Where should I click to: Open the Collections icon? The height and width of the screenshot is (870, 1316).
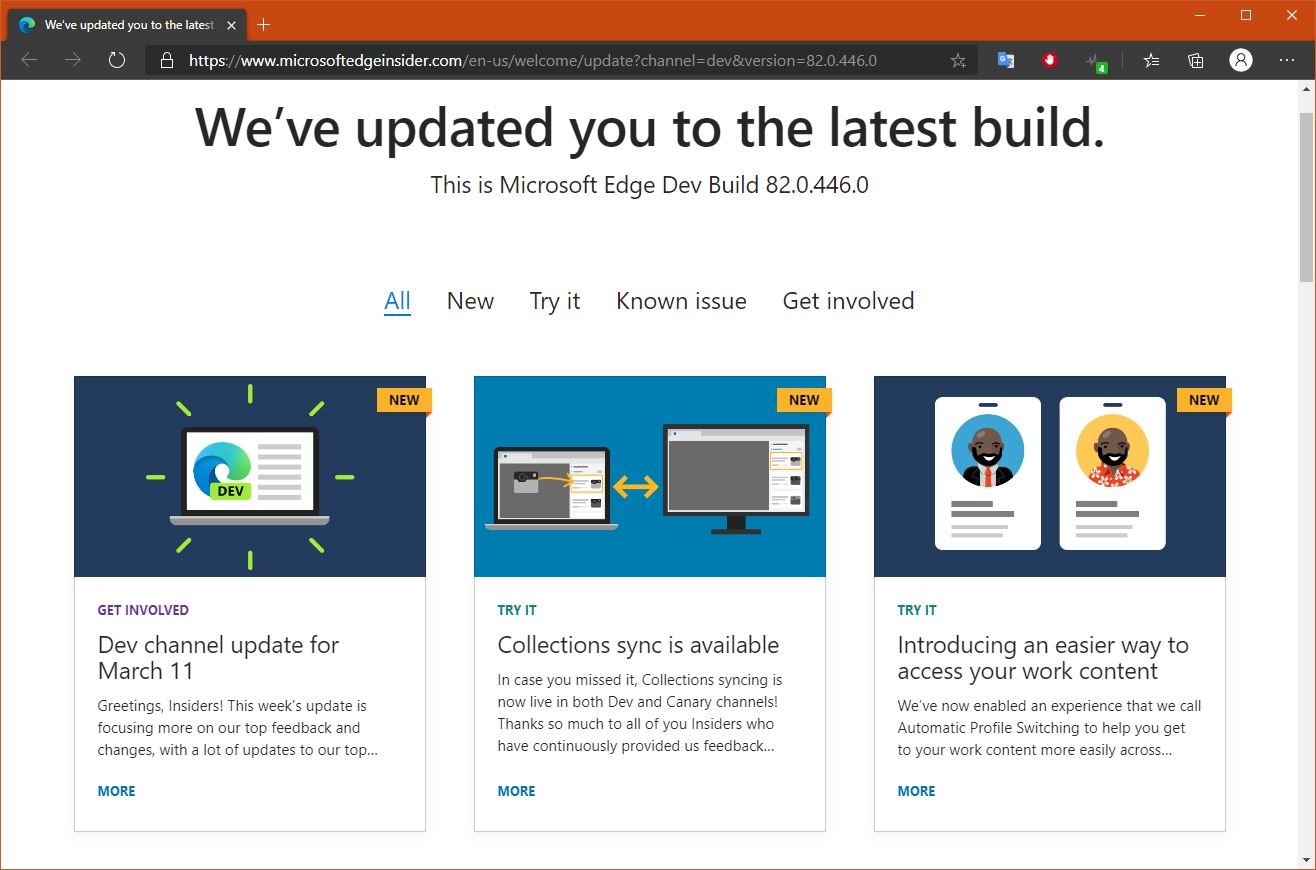tap(1196, 60)
